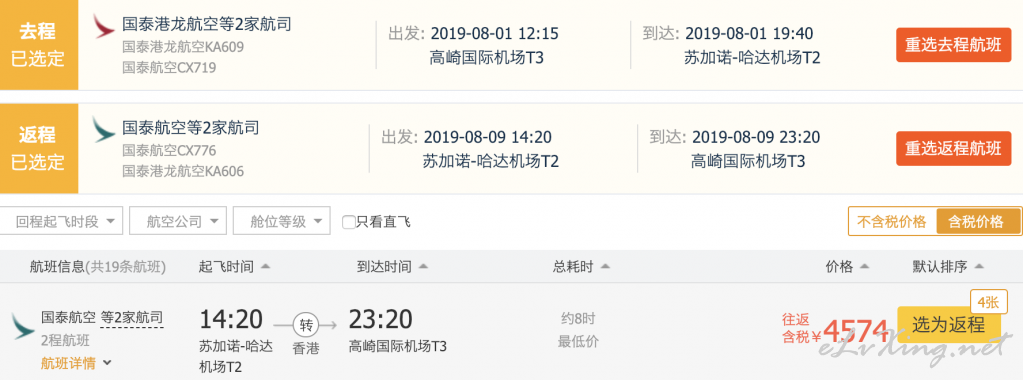Check the 只看直飞 checkbox
The height and width of the screenshot is (380, 1023).
pyautogui.click(x=349, y=222)
